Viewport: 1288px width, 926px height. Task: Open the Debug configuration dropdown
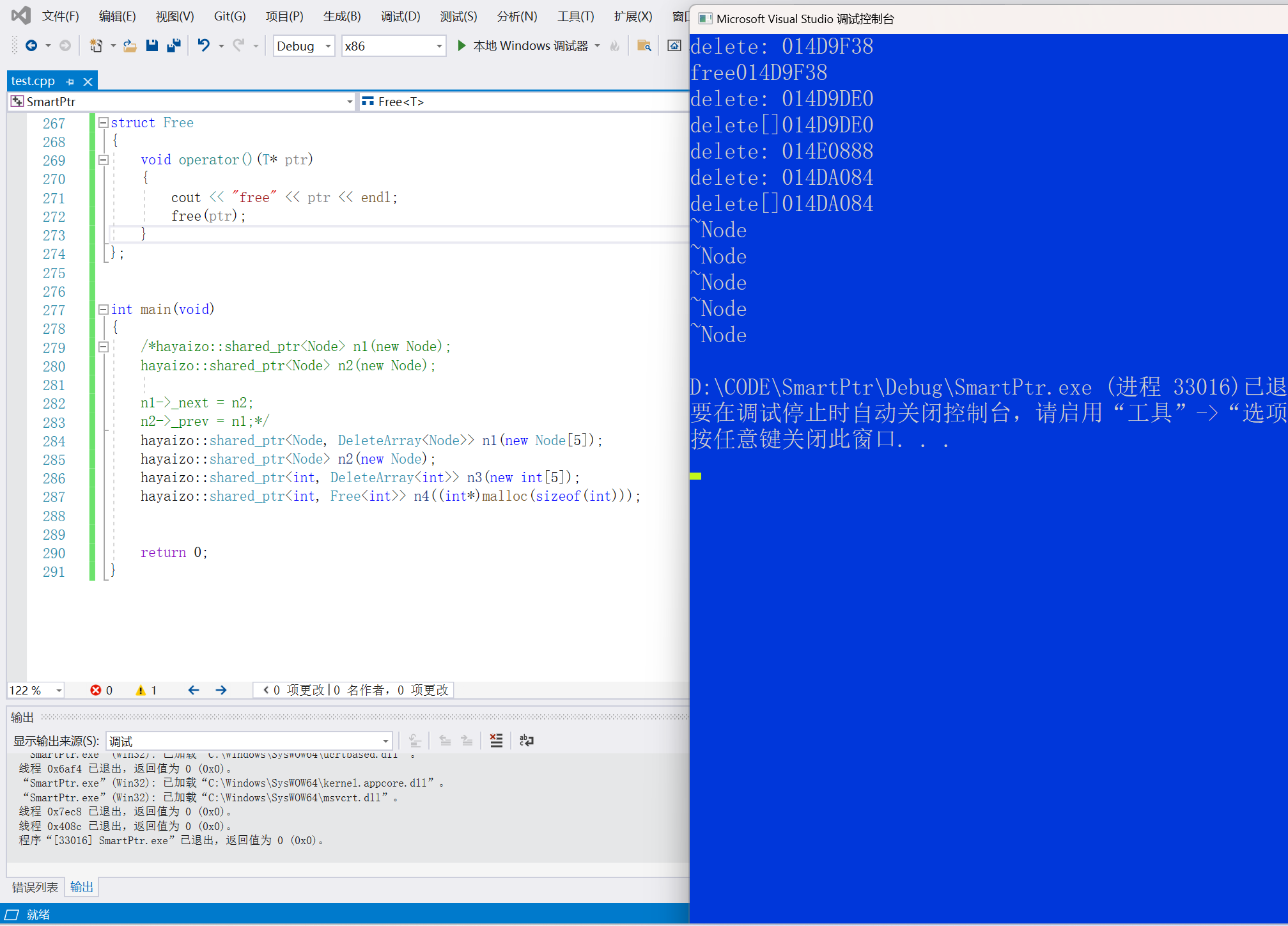point(328,46)
